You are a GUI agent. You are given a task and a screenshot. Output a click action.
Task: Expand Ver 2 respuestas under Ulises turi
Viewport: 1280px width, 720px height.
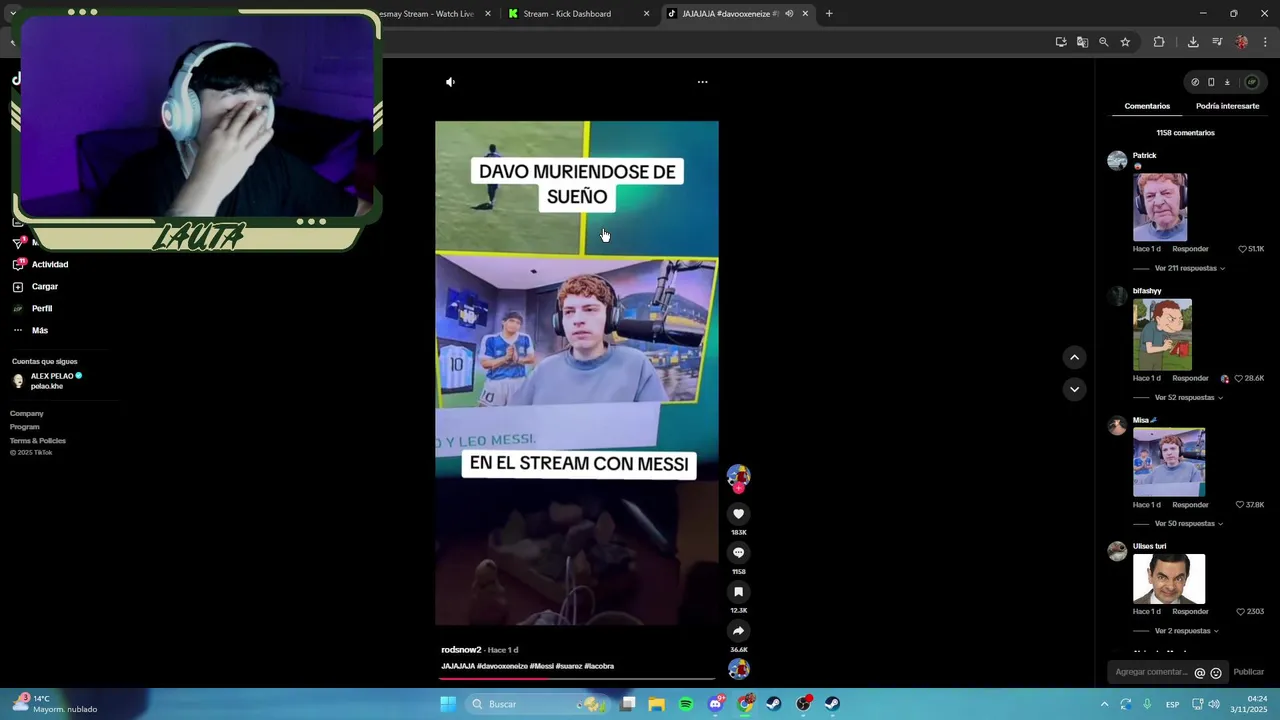(1186, 631)
